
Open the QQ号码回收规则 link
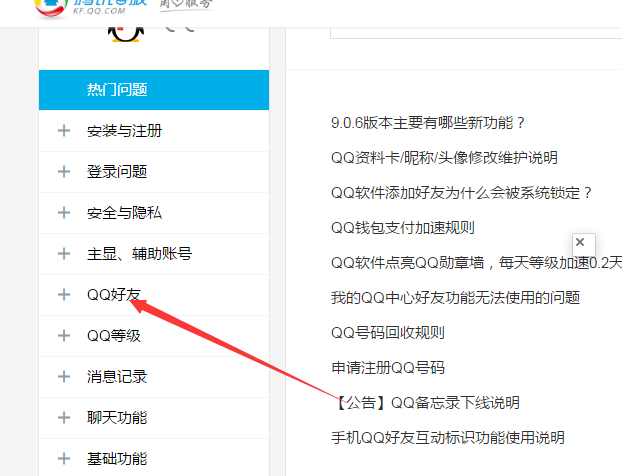[388, 332]
